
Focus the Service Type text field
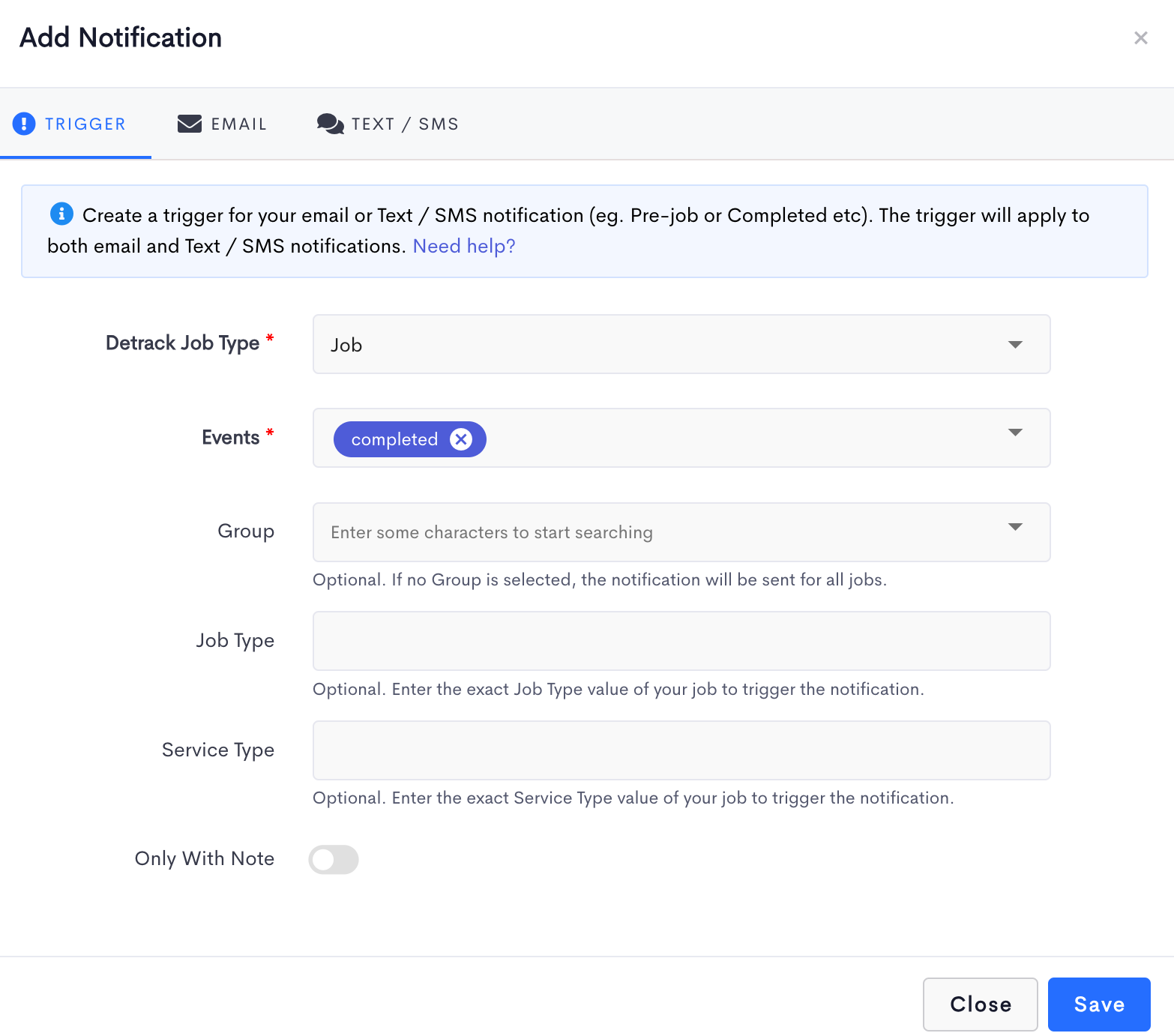click(x=681, y=750)
